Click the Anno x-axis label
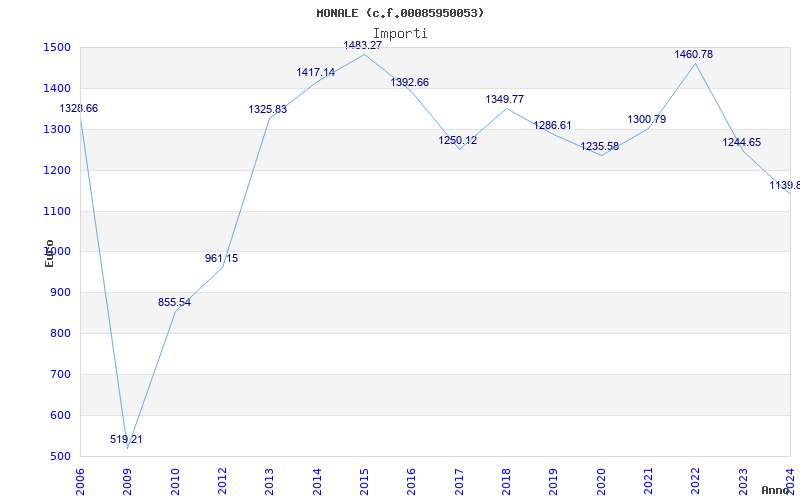800x500 pixels. (774, 490)
